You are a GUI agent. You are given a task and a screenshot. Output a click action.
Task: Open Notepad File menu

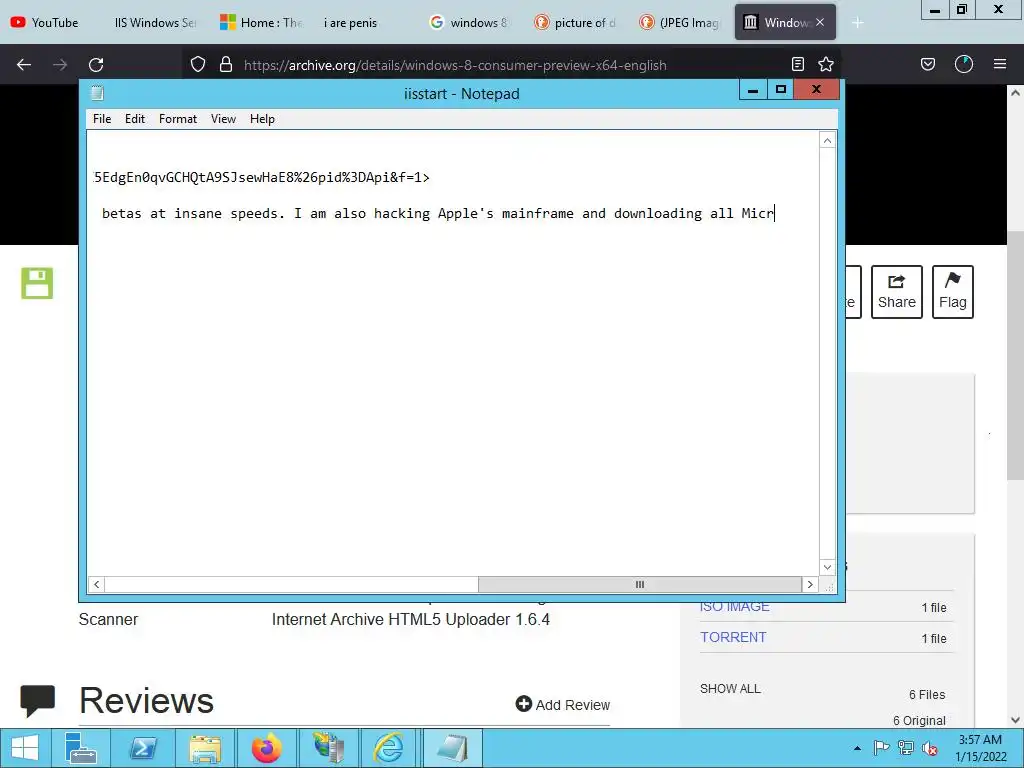pos(102,119)
